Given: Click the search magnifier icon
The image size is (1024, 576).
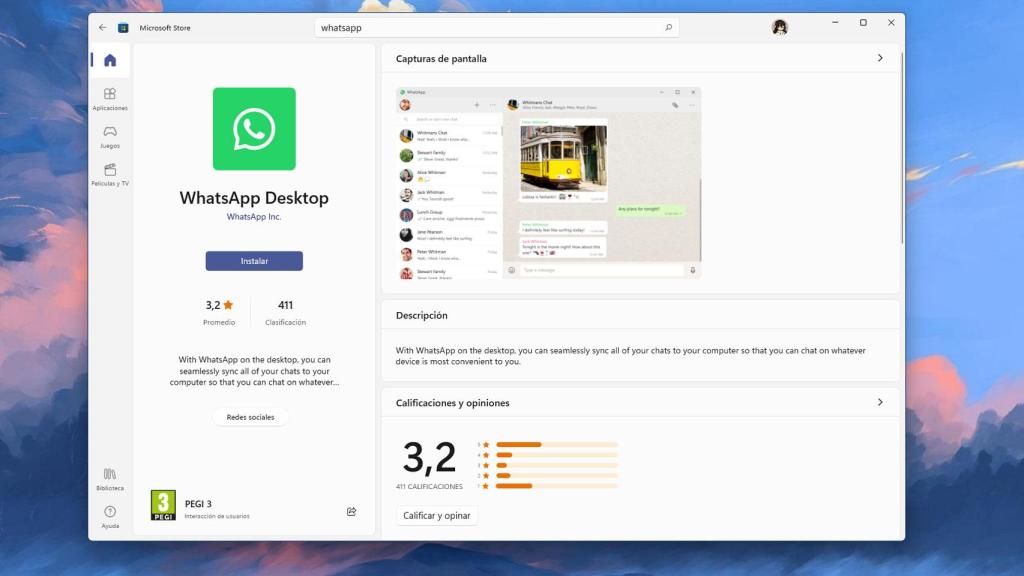Looking at the screenshot, I should click(x=667, y=27).
